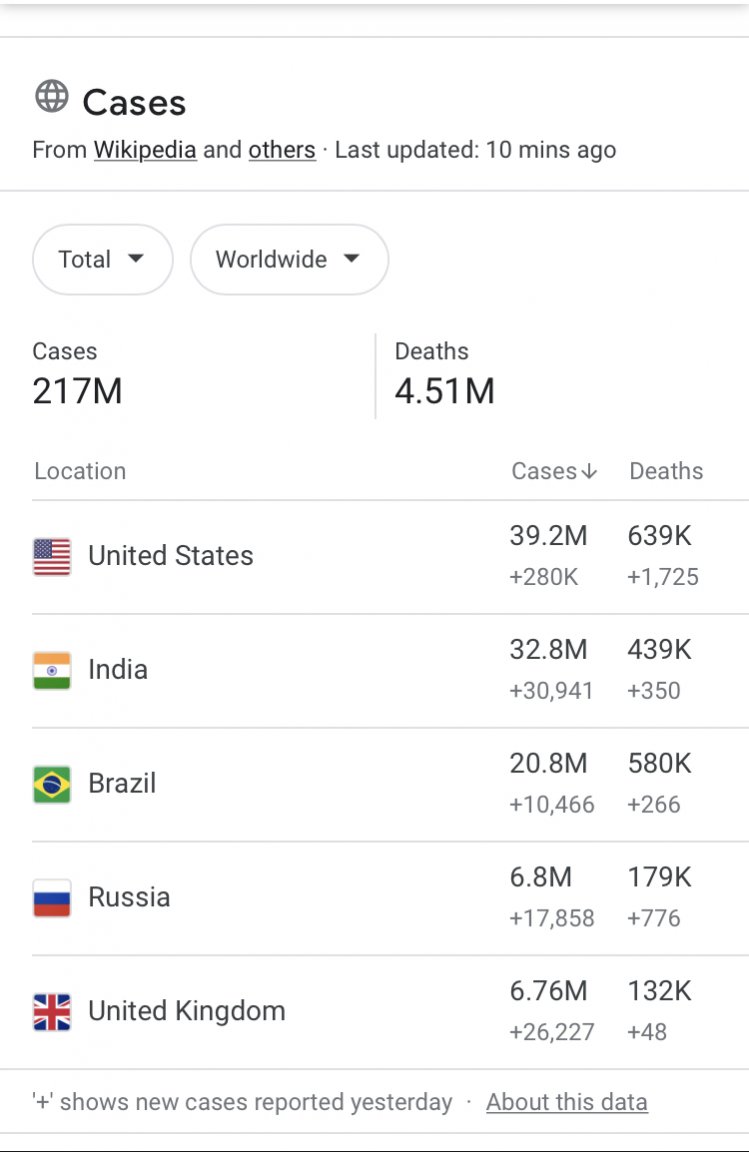The height and width of the screenshot is (1152, 749).
Task: Click the globe icon beside Cases
Action: pos(52,97)
